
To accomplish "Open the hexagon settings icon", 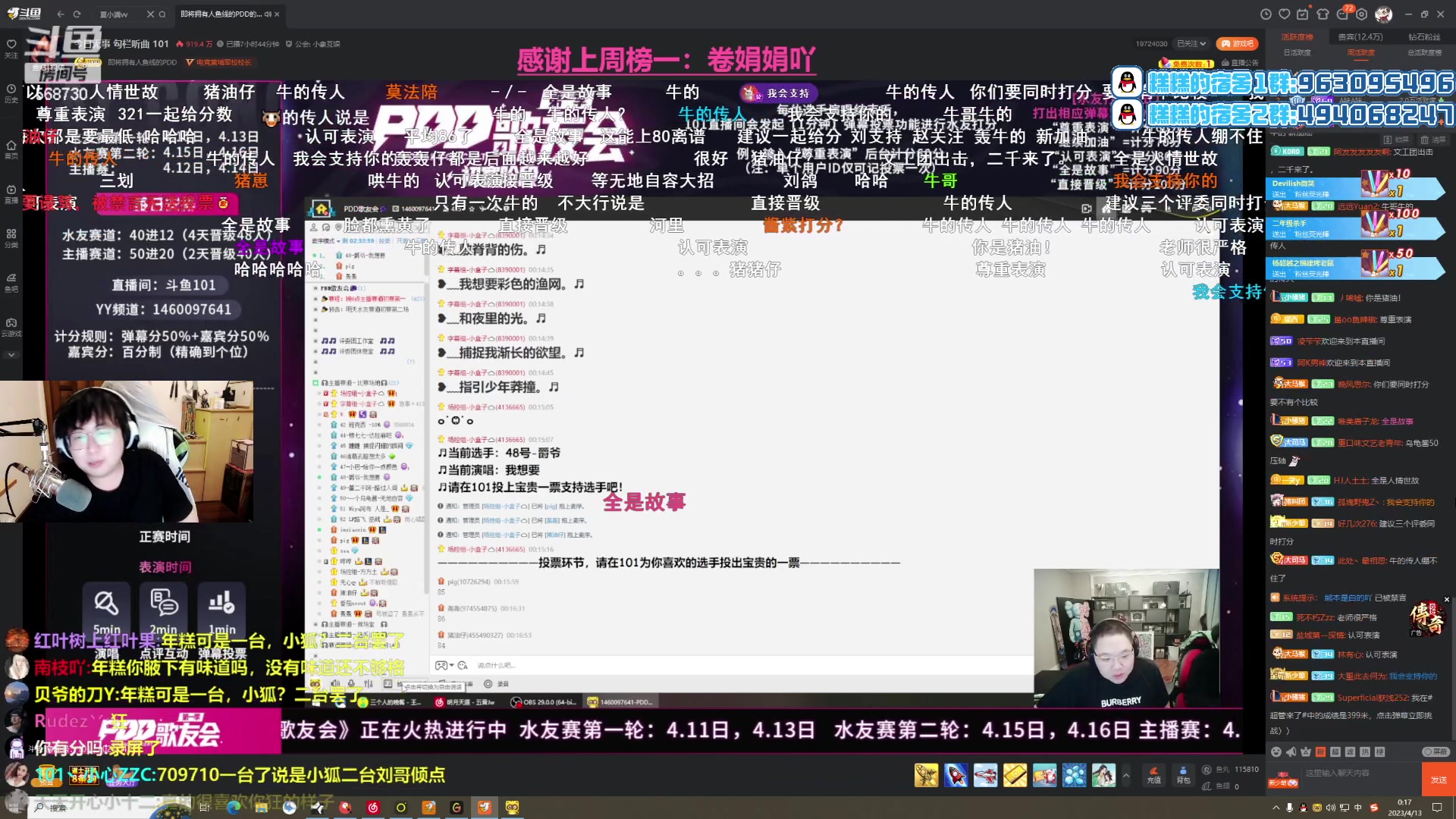I will click(1362, 14).
